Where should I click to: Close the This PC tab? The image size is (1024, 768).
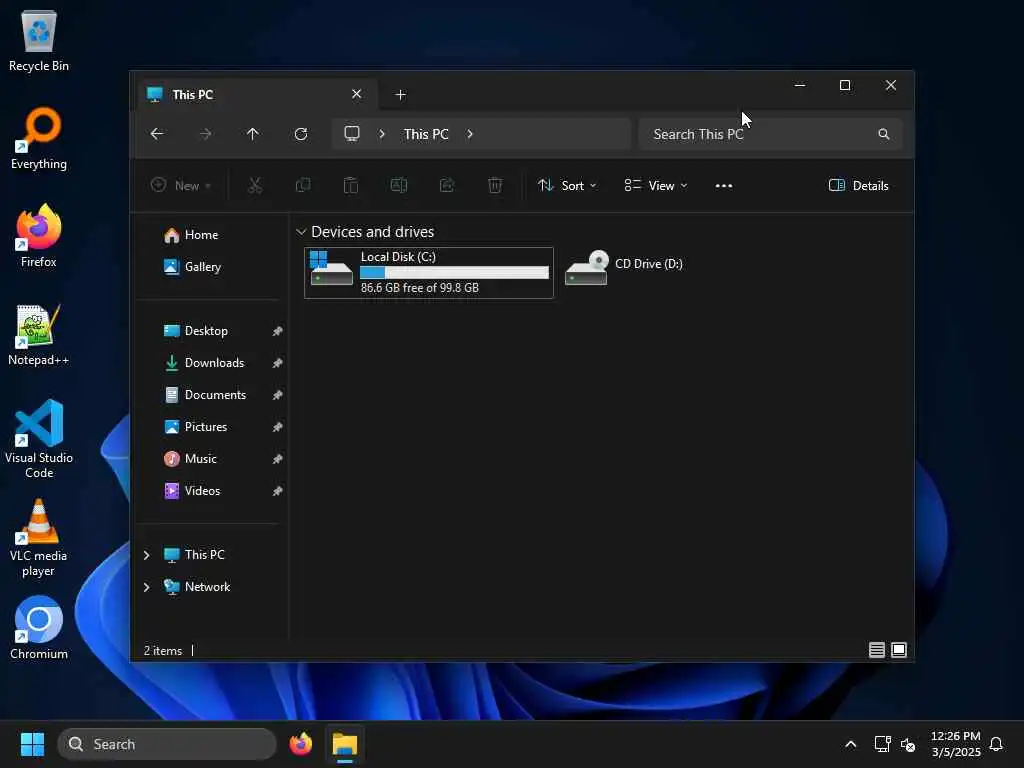click(357, 94)
